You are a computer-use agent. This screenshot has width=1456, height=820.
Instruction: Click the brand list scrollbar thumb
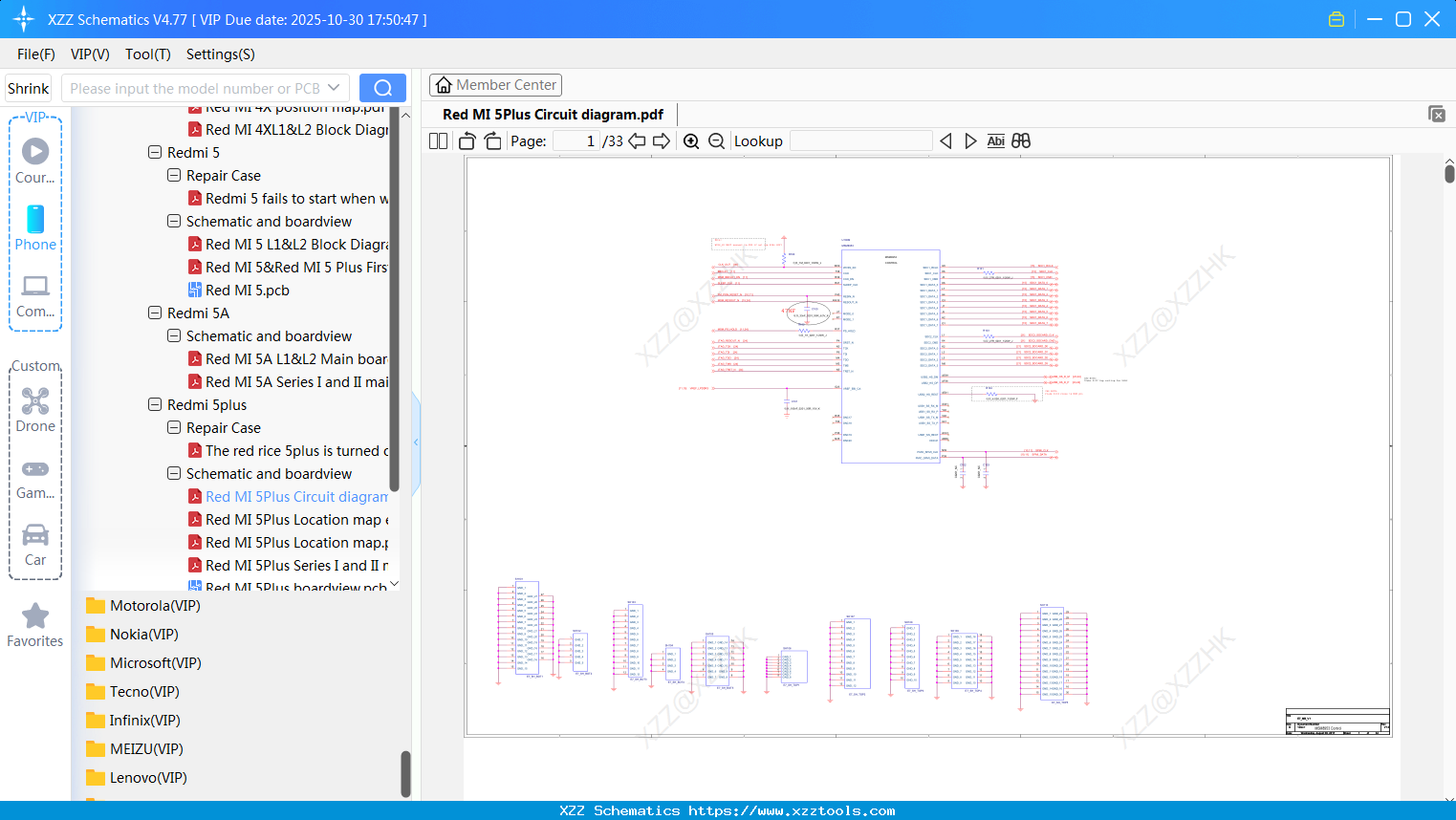pyautogui.click(x=405, y=773)
